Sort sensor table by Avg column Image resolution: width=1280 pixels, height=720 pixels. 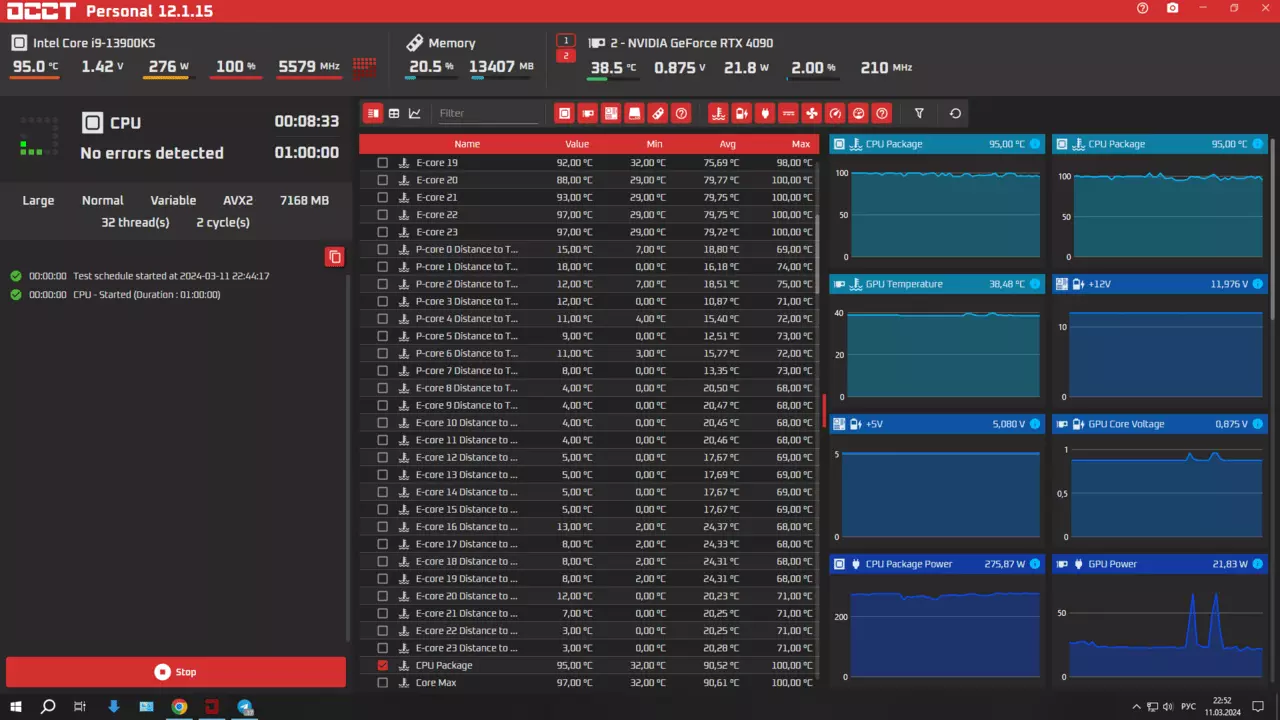pyautogui.click(x=727, y=144)
